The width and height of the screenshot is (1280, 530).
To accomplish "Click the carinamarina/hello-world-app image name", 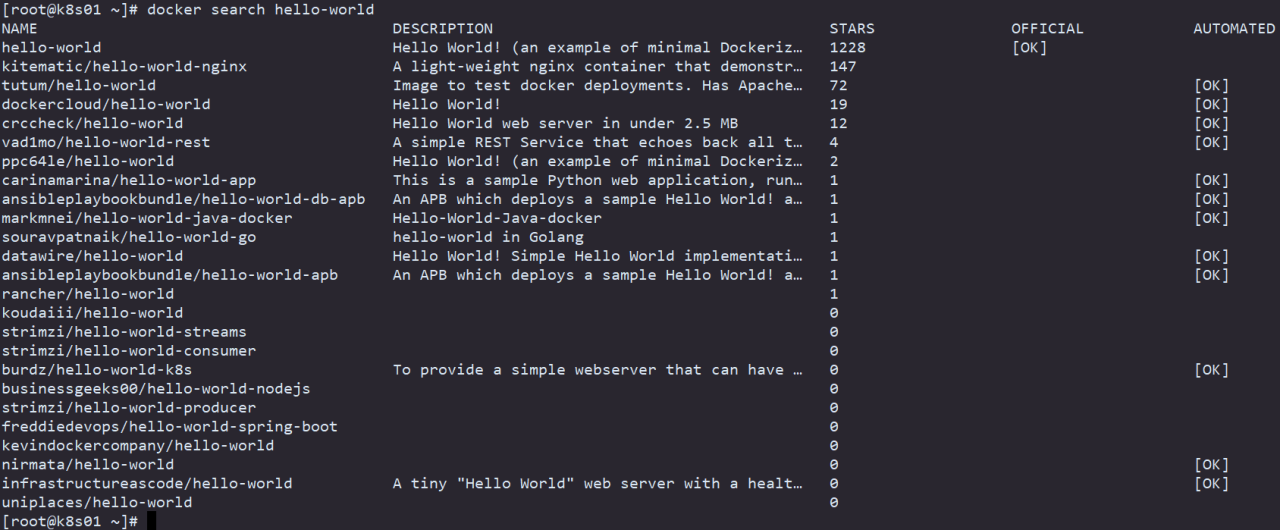I will point(129,181).
